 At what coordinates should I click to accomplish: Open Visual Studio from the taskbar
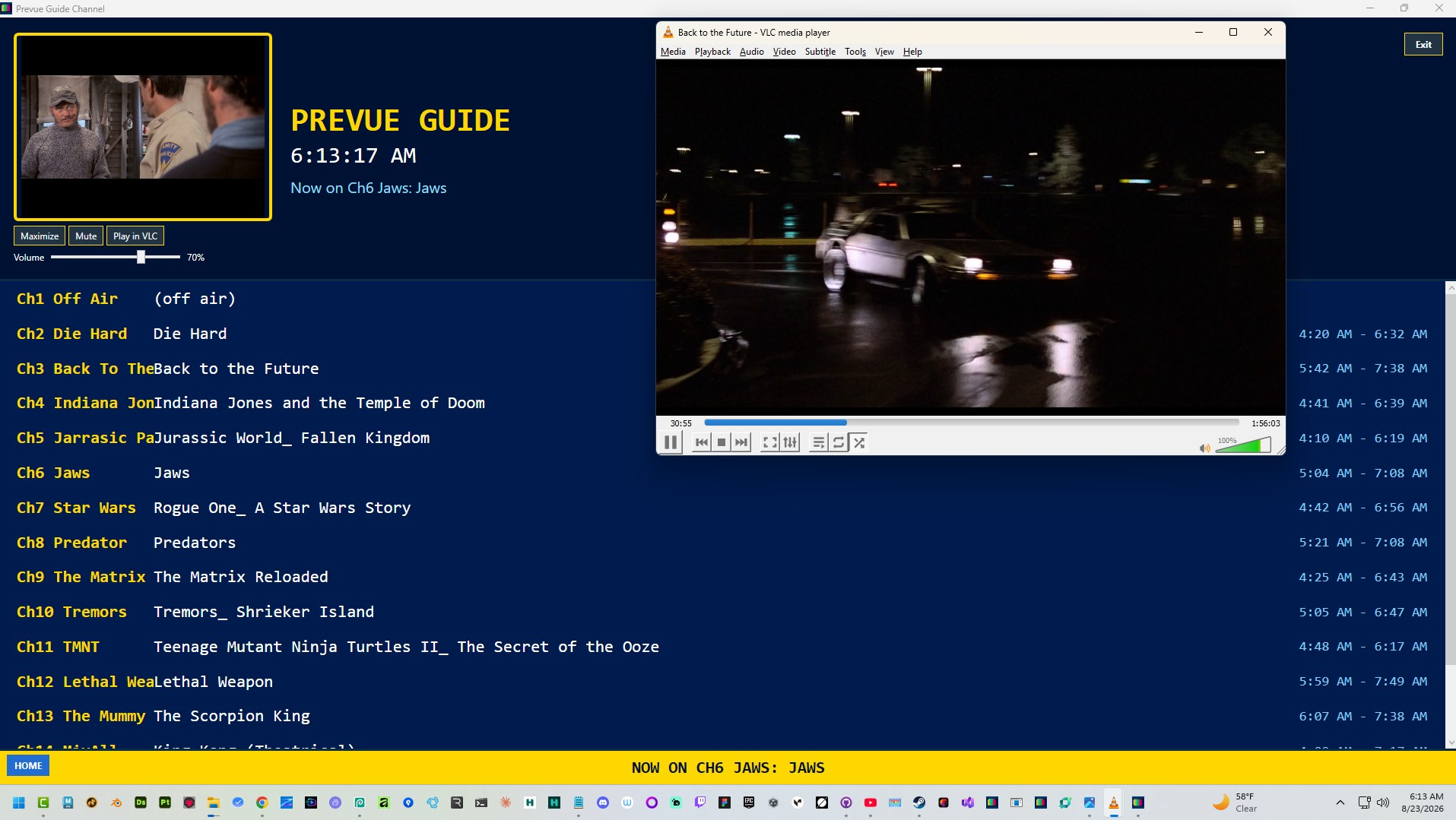(x=968, y=803)
